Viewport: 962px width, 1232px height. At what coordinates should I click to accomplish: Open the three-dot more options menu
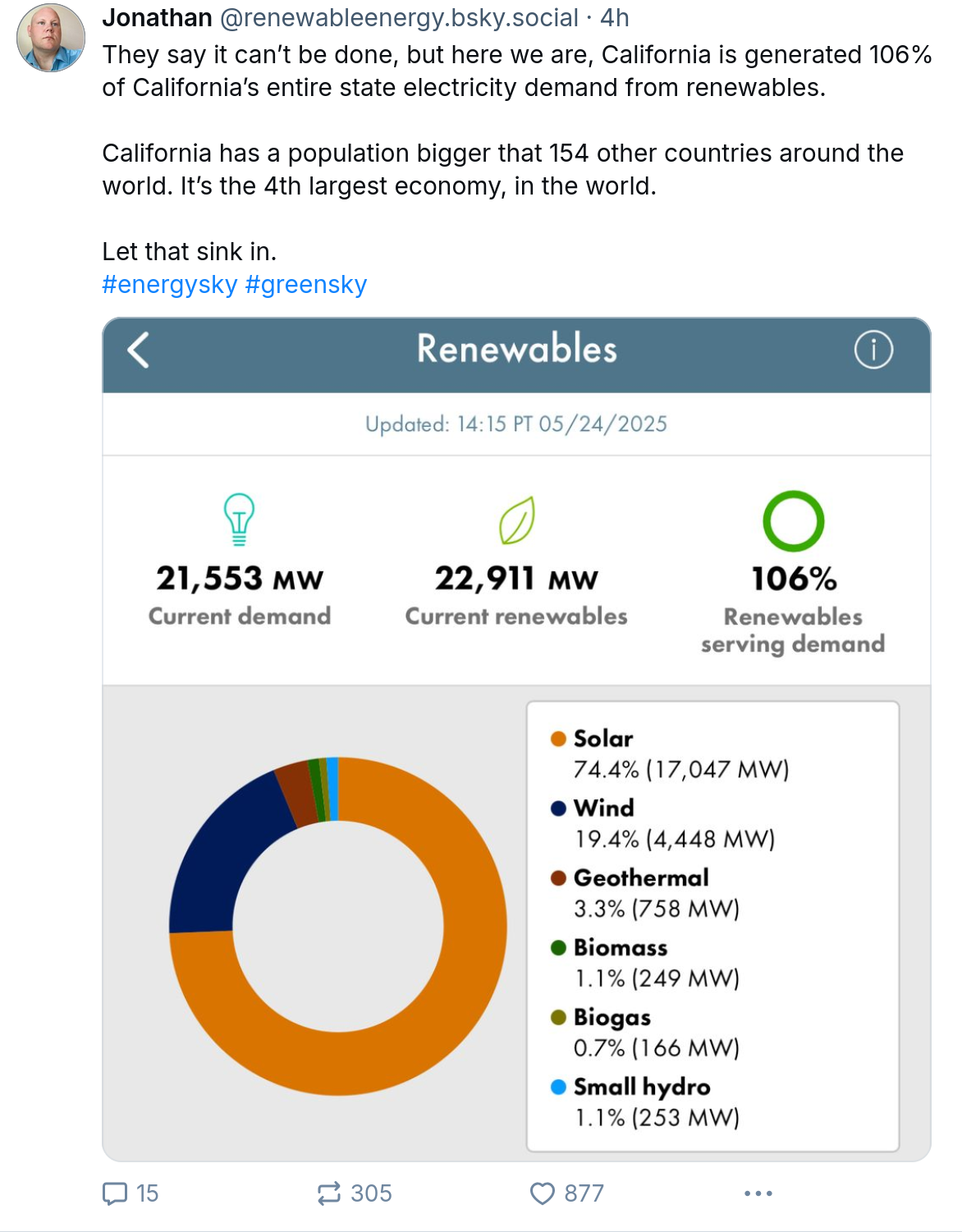pyautogui.click(x=758, y=1193)
